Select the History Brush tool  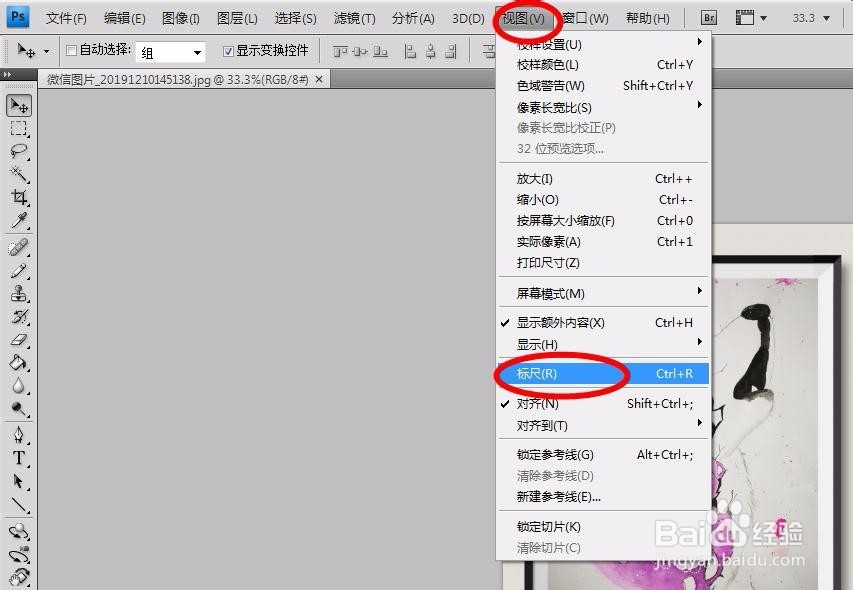[x=19, y=316]
